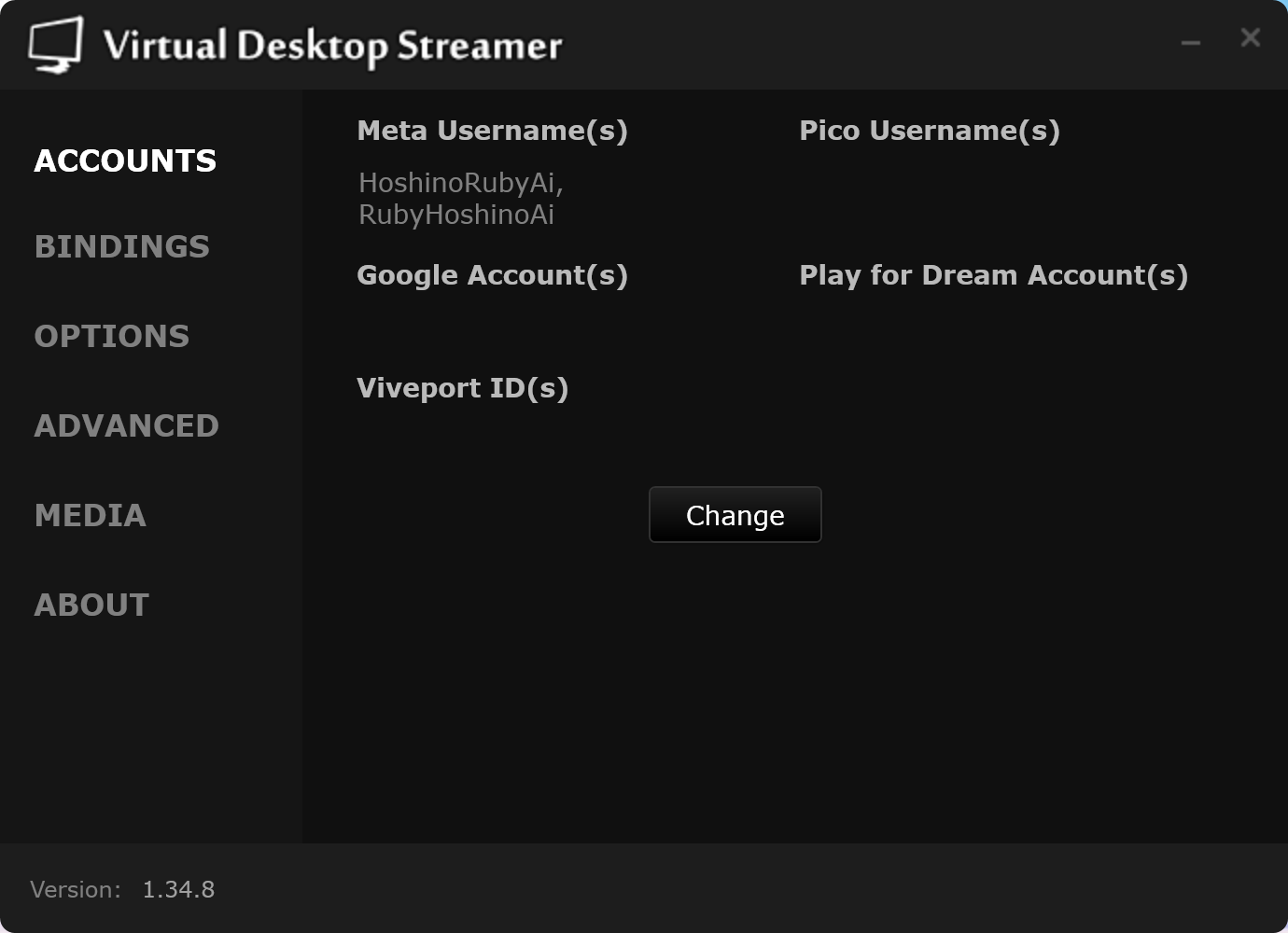Viewport: 1288px width, 933px height.
Task: Select the ADVANCED tab
Action: pyautogui.click(x=127, y=425)
